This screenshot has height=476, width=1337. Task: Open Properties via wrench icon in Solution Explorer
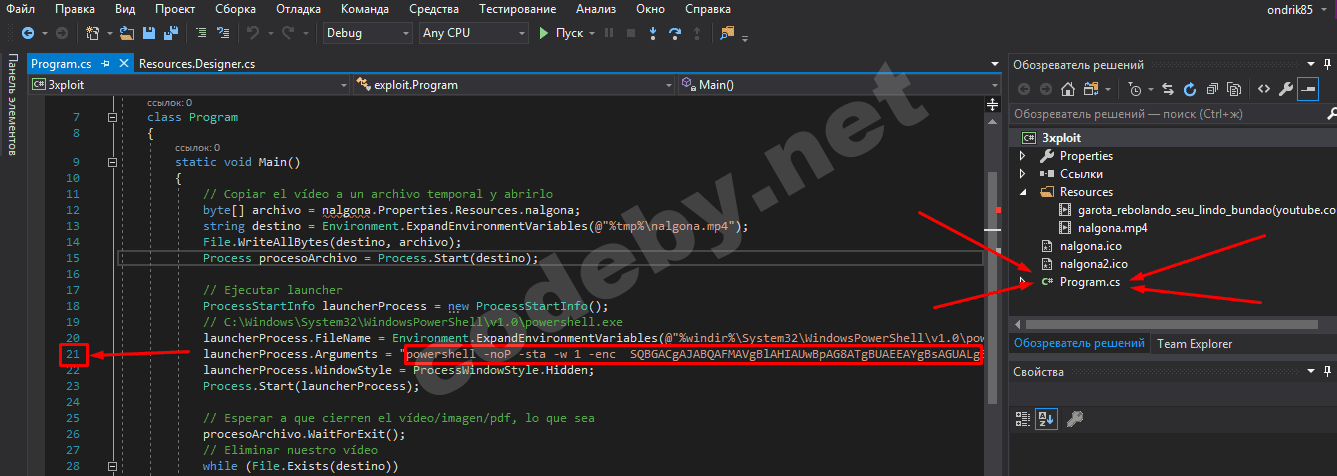[x=1286, y=88]
